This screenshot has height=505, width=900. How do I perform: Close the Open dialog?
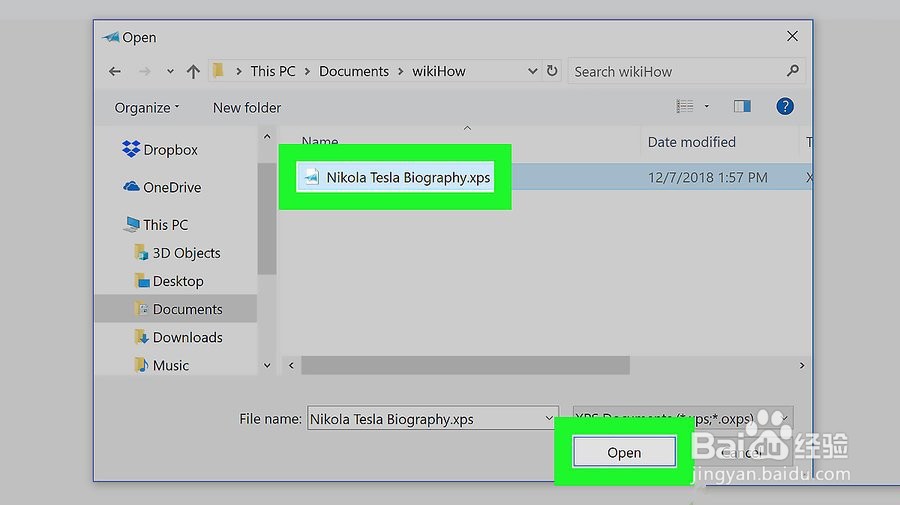pyautogui.click(x=792, y=36)
